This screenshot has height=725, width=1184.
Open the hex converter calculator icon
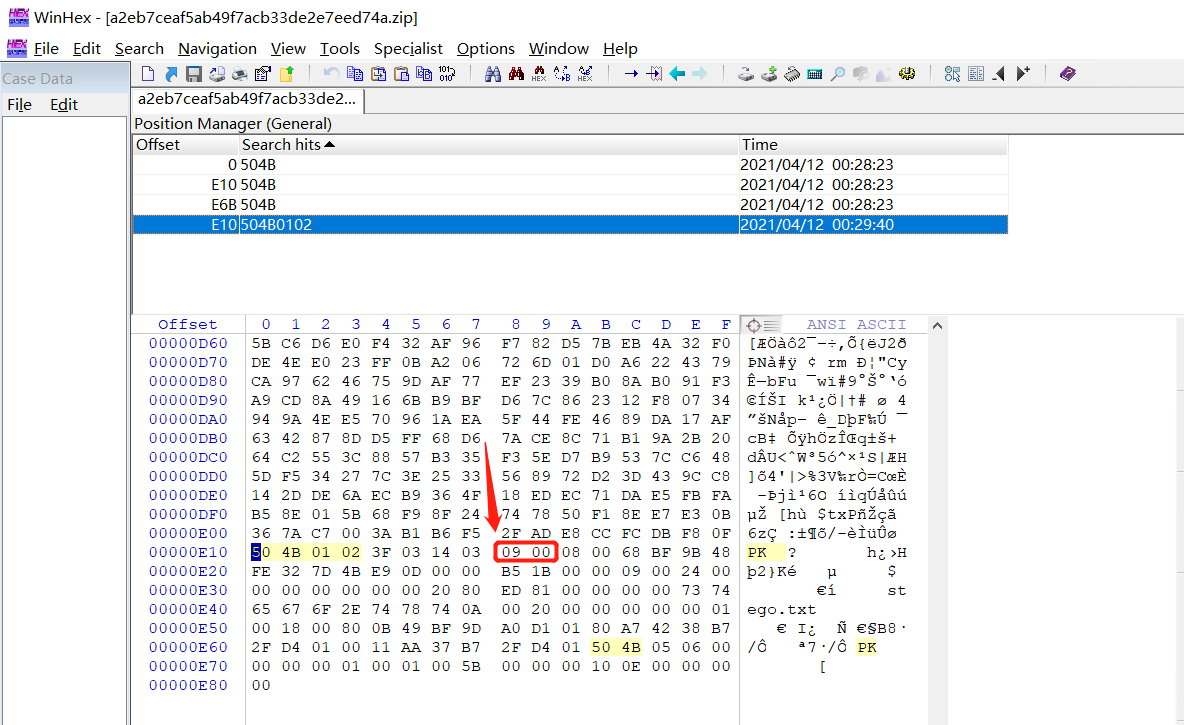click(x=812, y=73)
